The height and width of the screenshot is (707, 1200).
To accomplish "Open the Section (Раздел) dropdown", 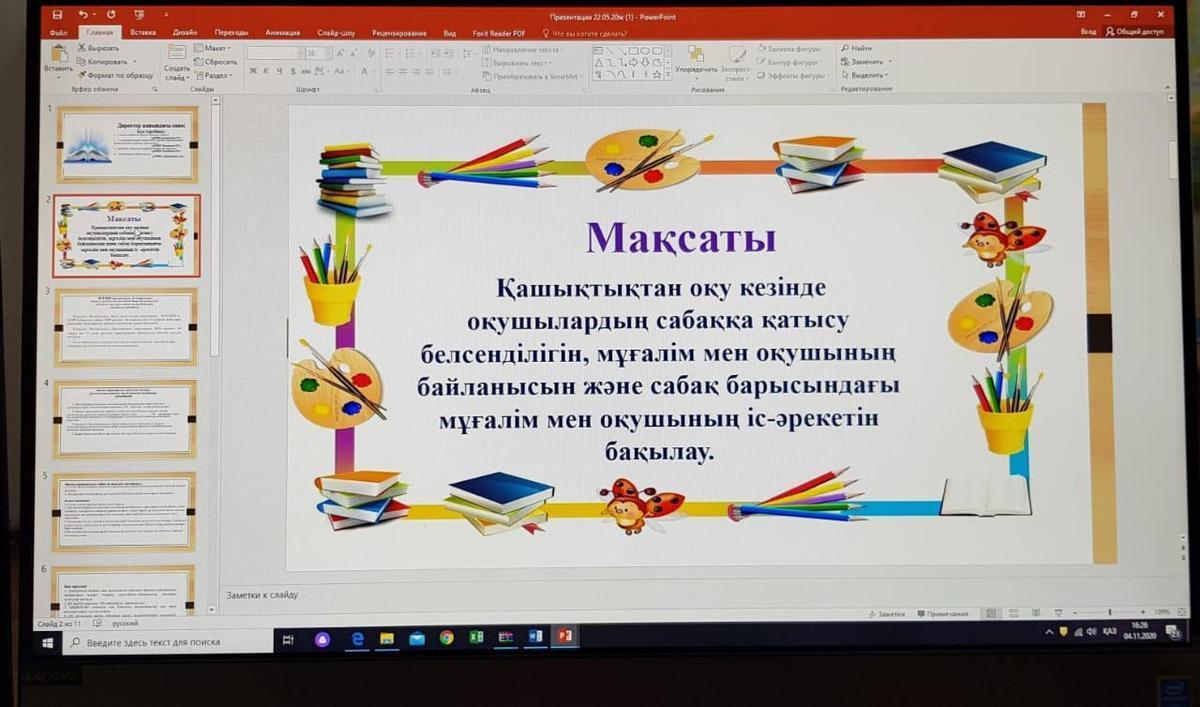I will [216, 75].
